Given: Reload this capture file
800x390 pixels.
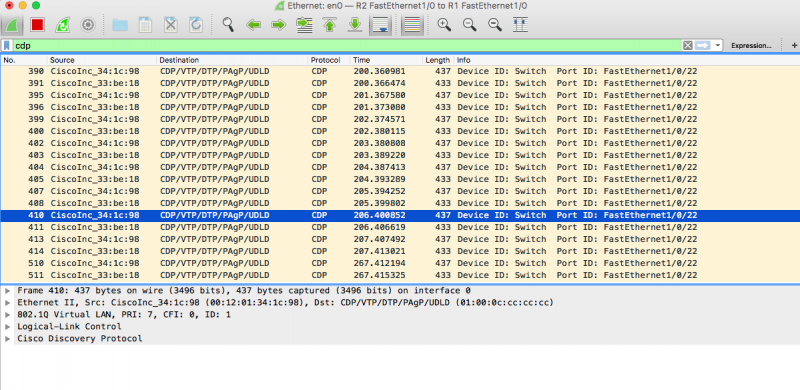Looking at the screenshot, I should click(x=196, y=25).
